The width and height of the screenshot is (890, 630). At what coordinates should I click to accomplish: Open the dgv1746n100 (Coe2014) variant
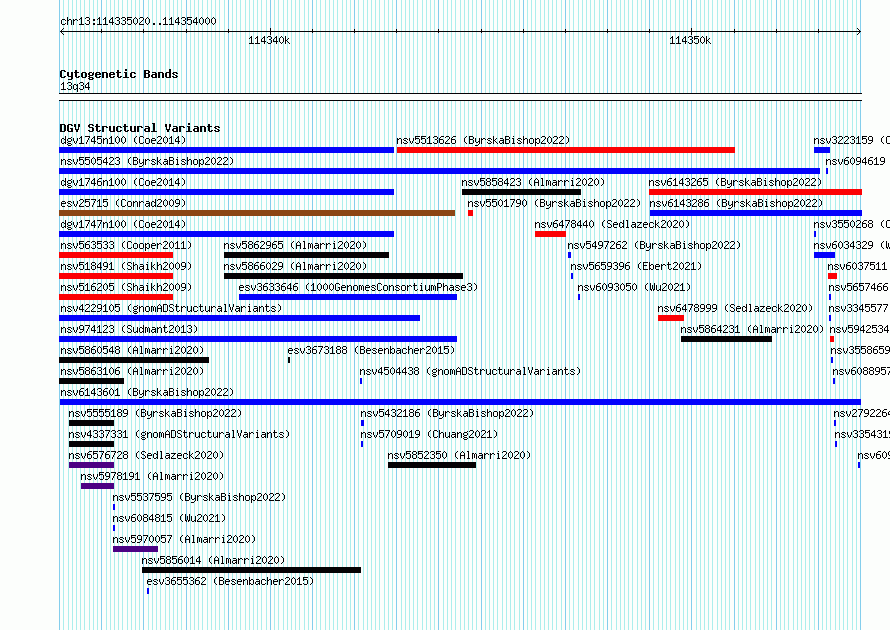pos(226,192)
